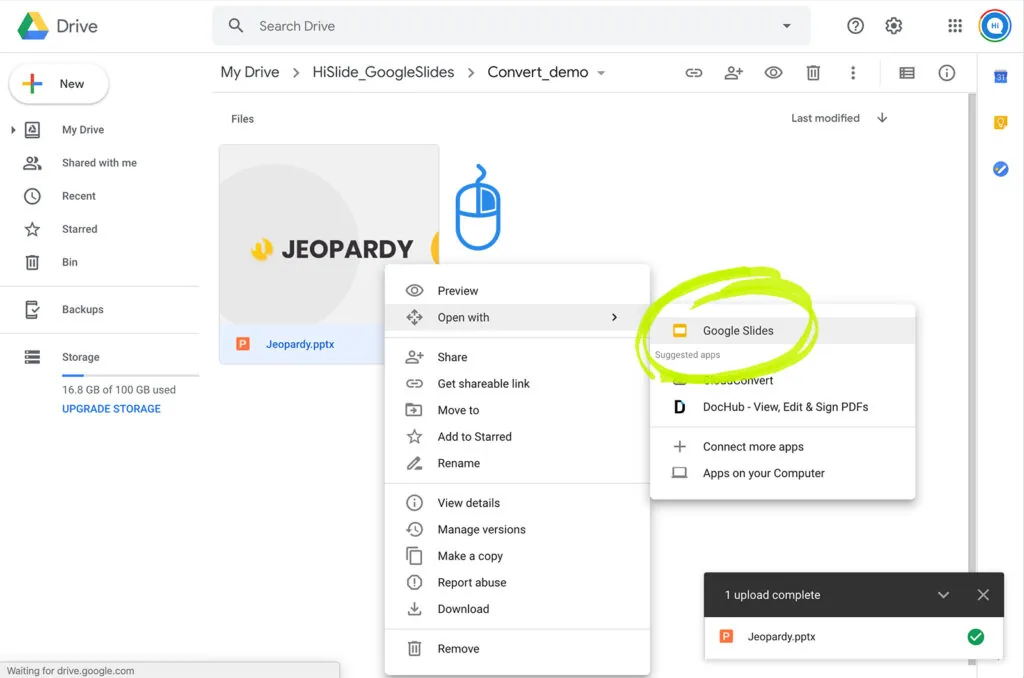Viewport: 1024px width, 678px height.
Task: Click the New button
Action: (x=59, y=84)
